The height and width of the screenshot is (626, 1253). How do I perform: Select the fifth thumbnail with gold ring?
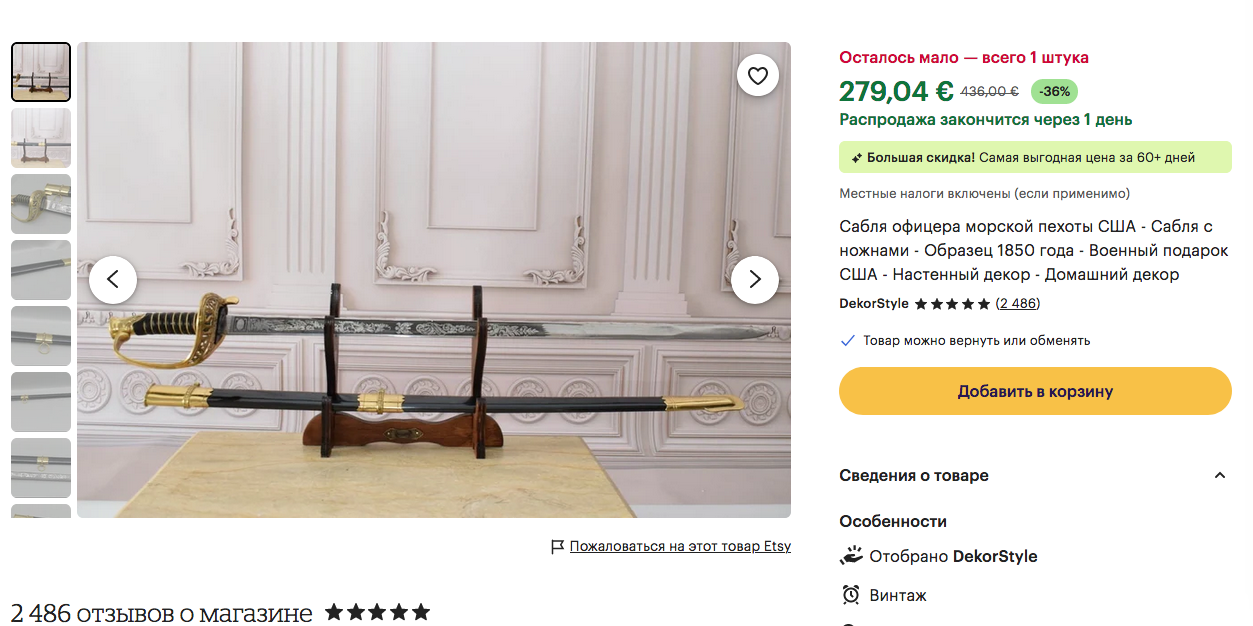coord(41,336)
